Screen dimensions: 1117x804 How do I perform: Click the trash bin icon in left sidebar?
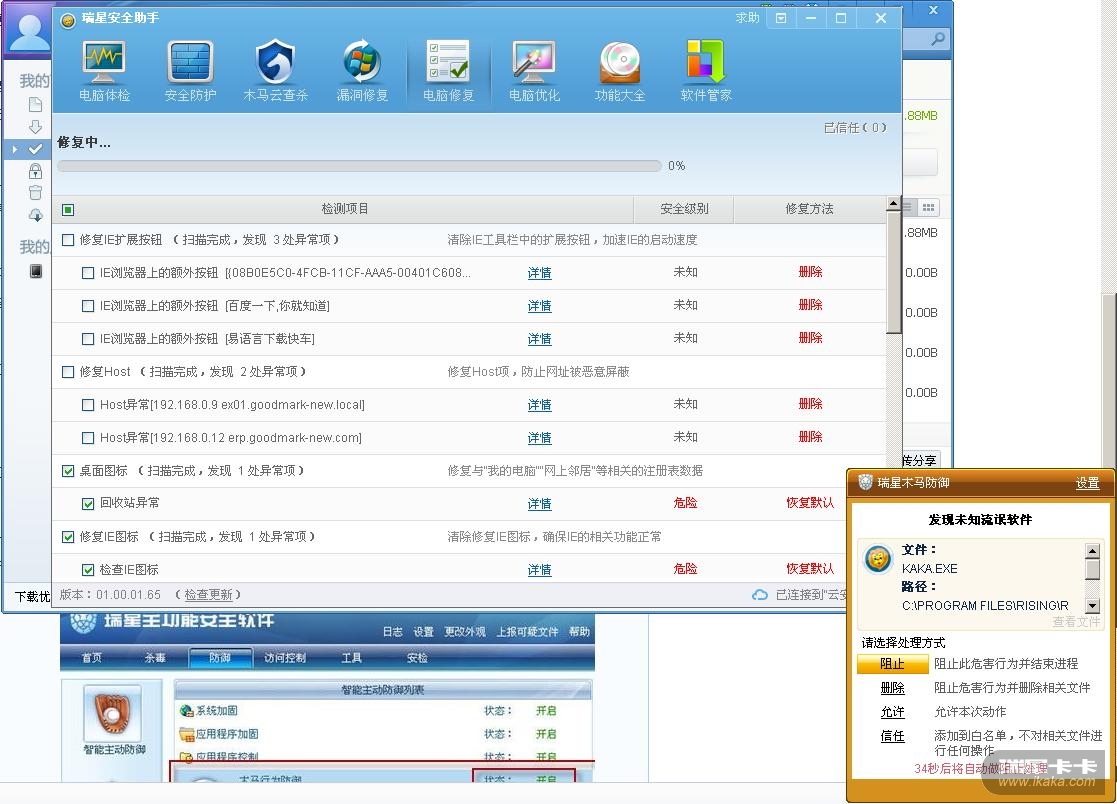coord(35,192)
